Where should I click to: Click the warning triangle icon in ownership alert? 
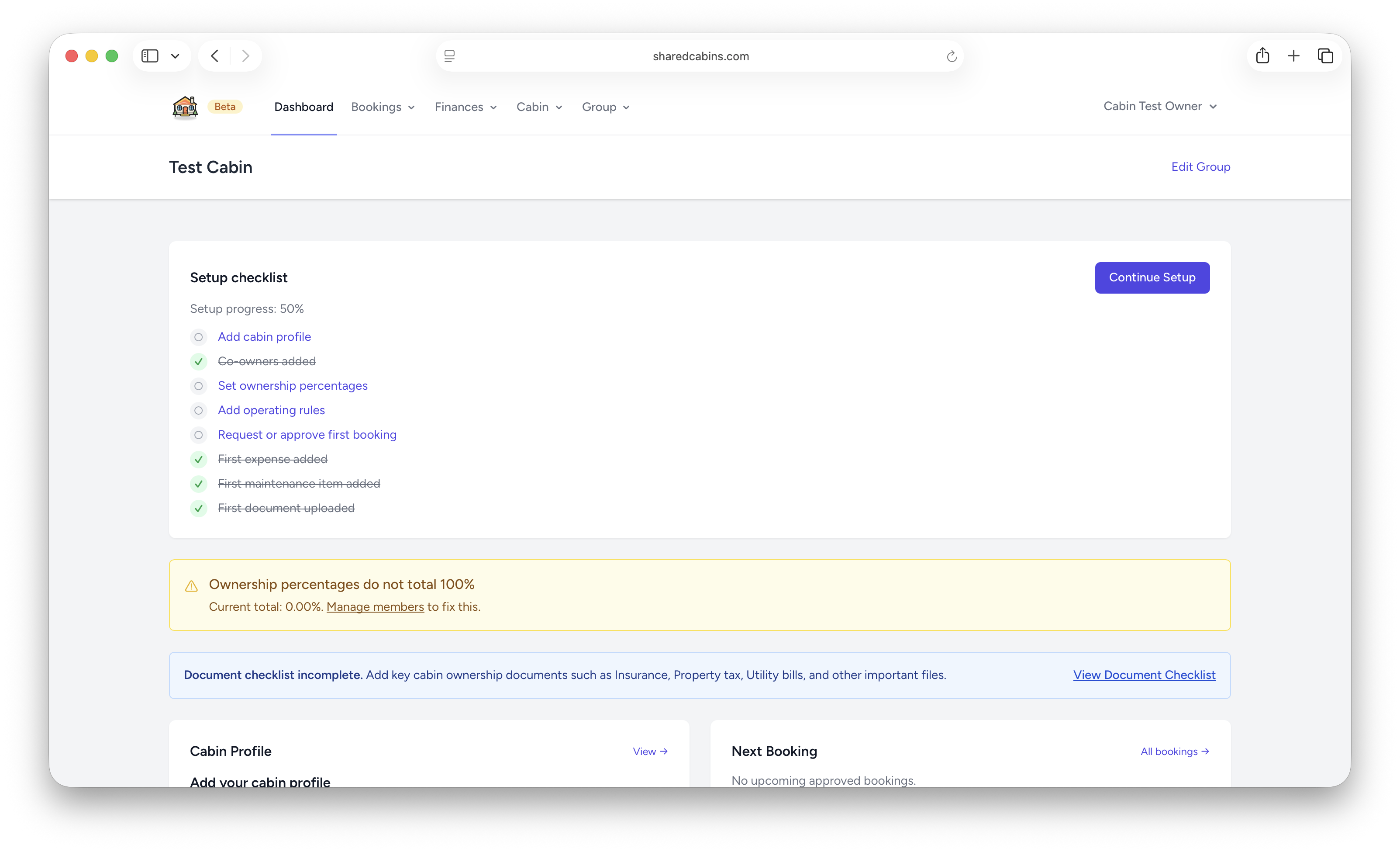pyautogui.click(x=191, y=586)
